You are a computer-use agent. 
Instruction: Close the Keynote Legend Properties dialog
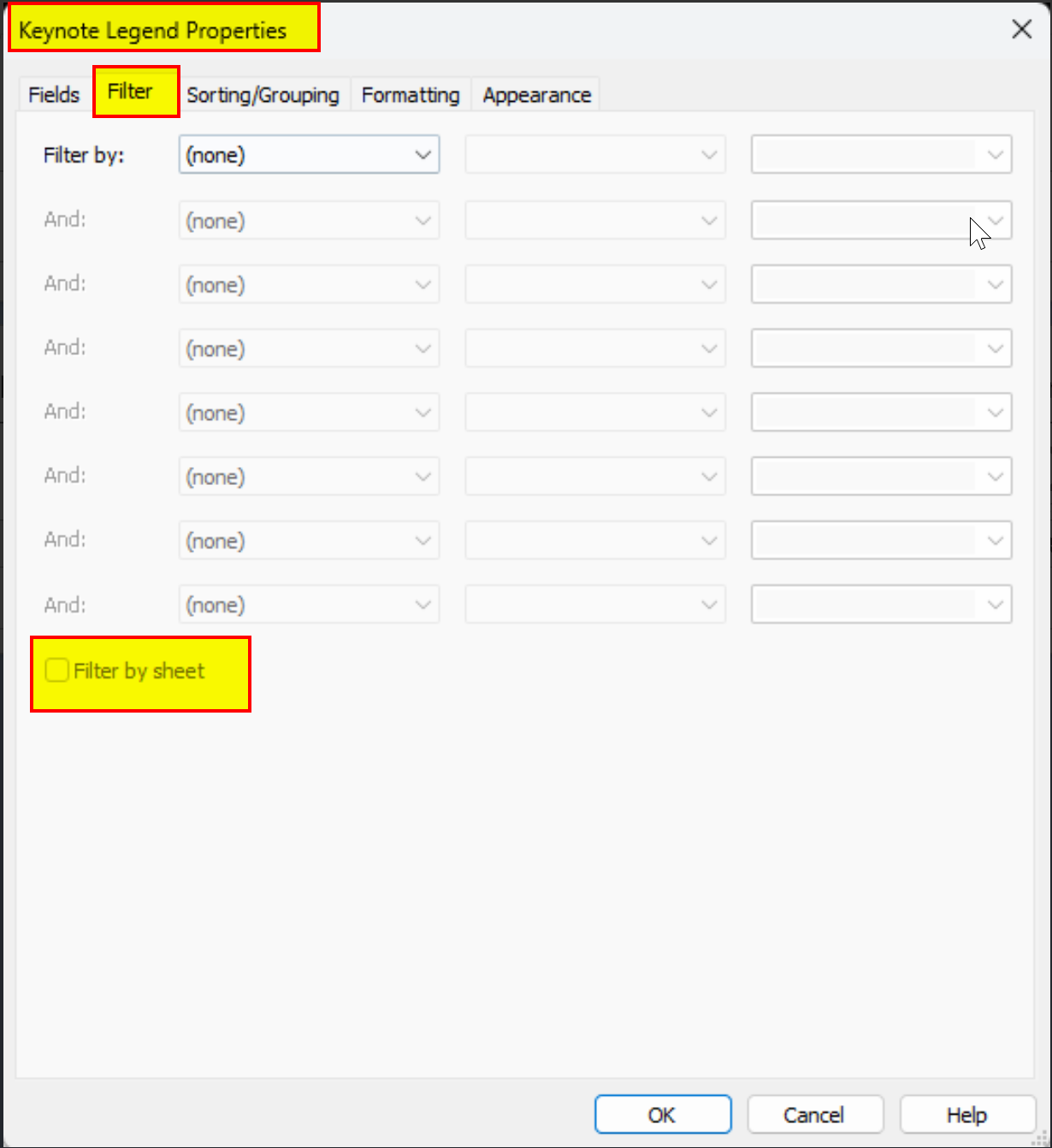pyautogui.click(x=1021, y=30)
